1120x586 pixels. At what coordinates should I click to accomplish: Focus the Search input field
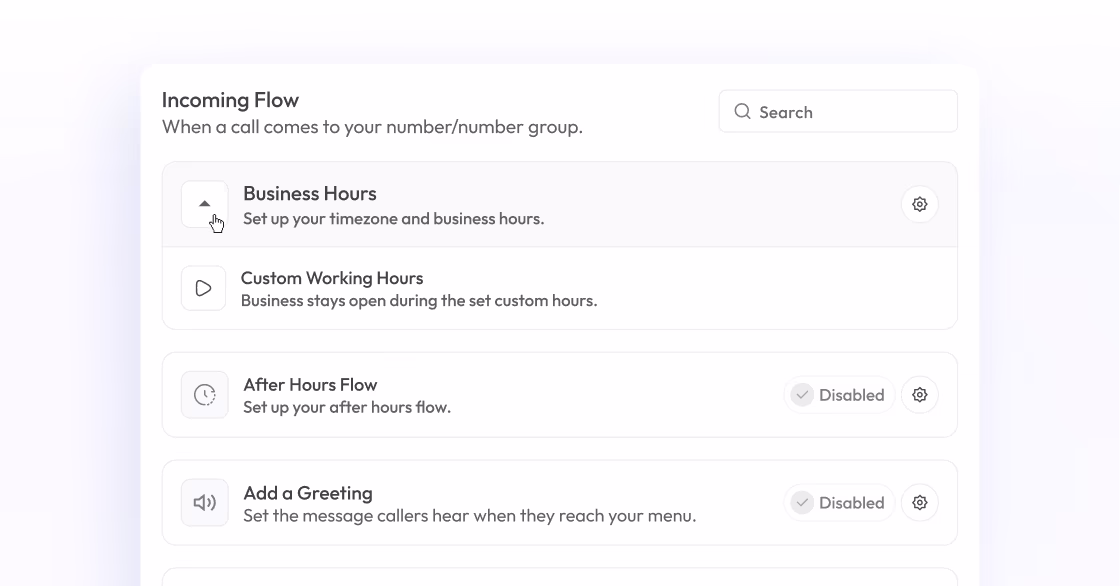coord(838,111)
